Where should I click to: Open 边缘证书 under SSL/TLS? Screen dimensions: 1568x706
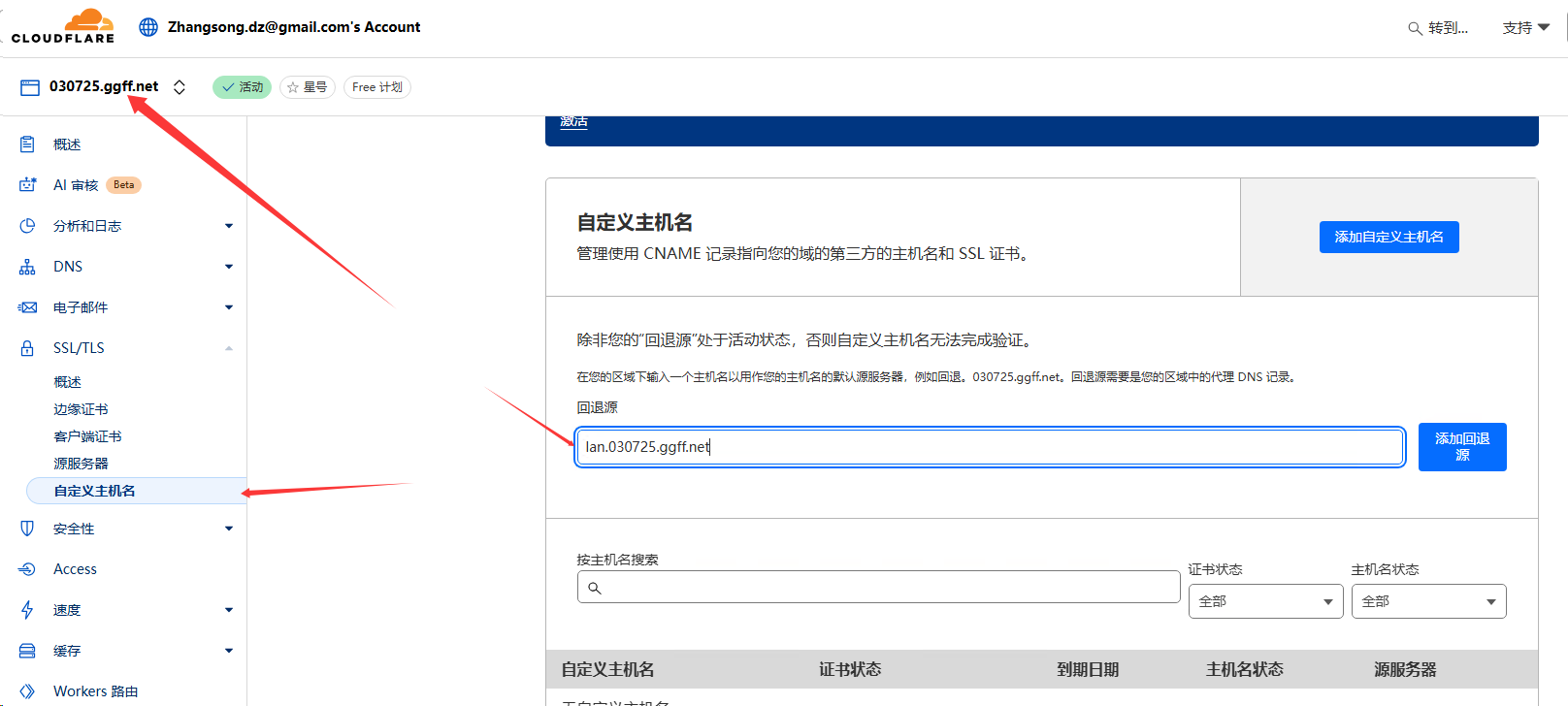81,409
